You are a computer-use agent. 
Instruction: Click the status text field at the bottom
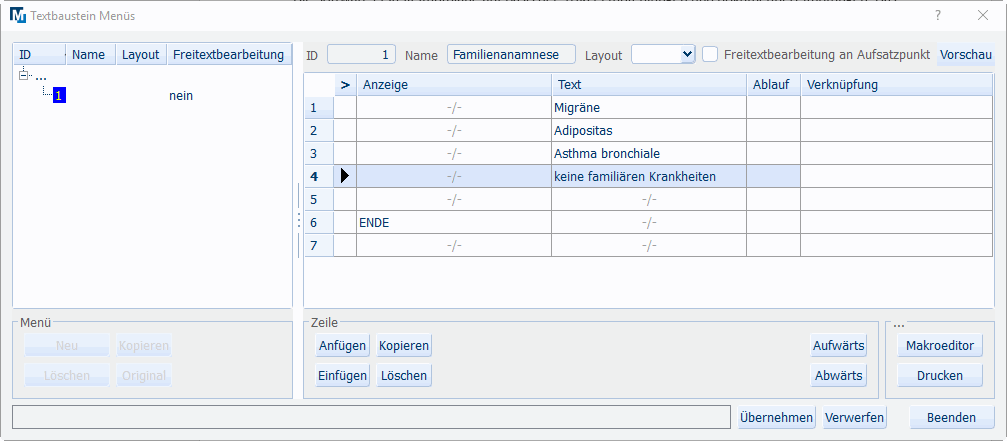coord(371,417)
